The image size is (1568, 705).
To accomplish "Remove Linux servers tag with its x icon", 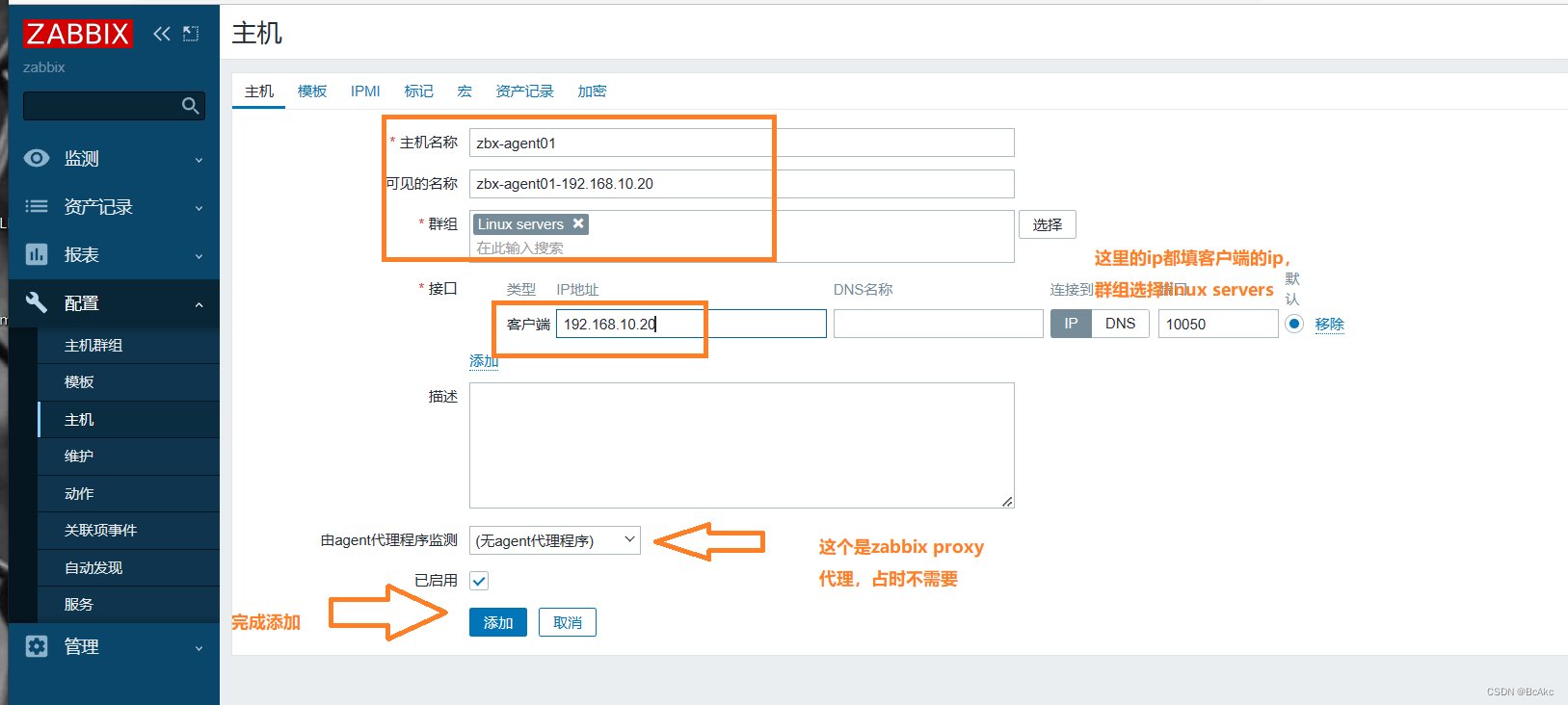I will coord(578,223).
